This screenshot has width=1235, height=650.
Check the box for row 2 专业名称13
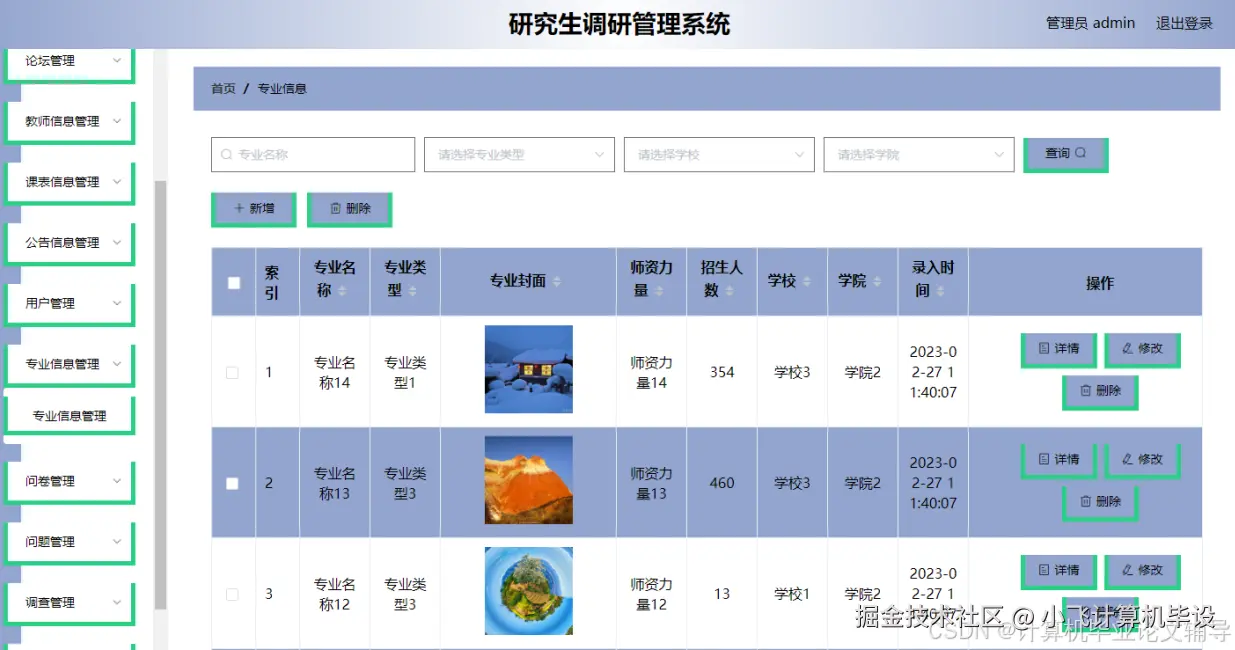233,483
